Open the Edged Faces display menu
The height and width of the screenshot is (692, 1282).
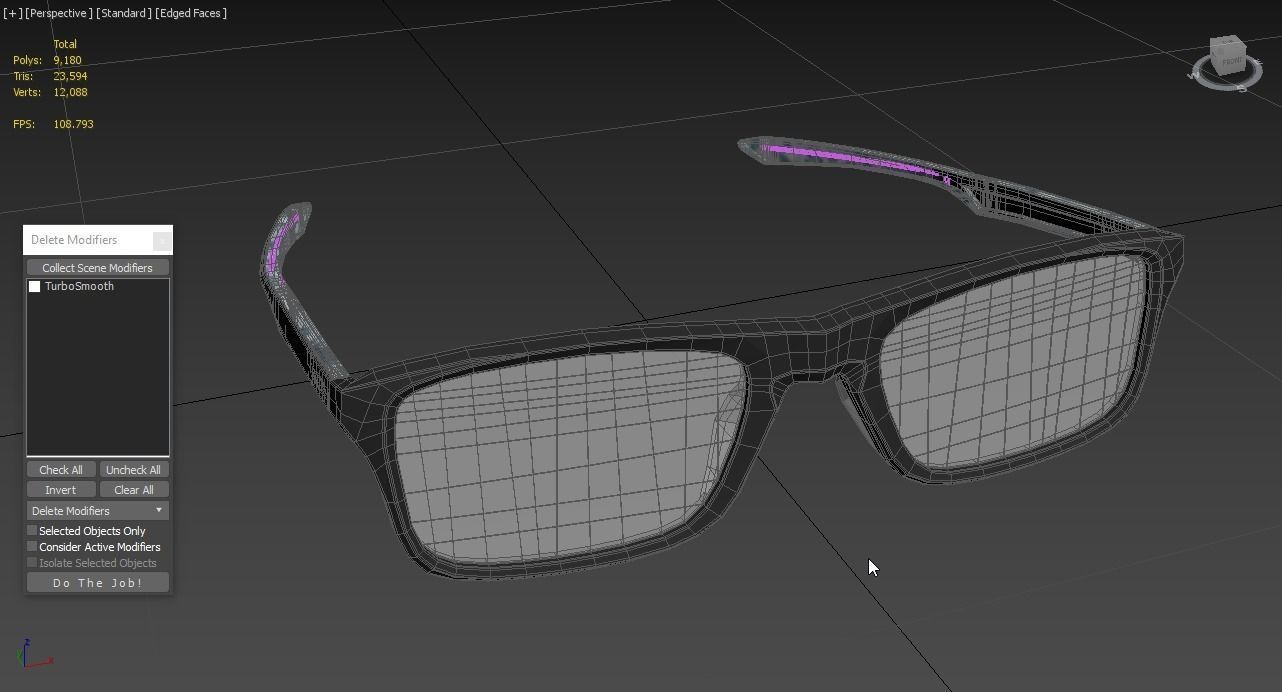[191, 13]
